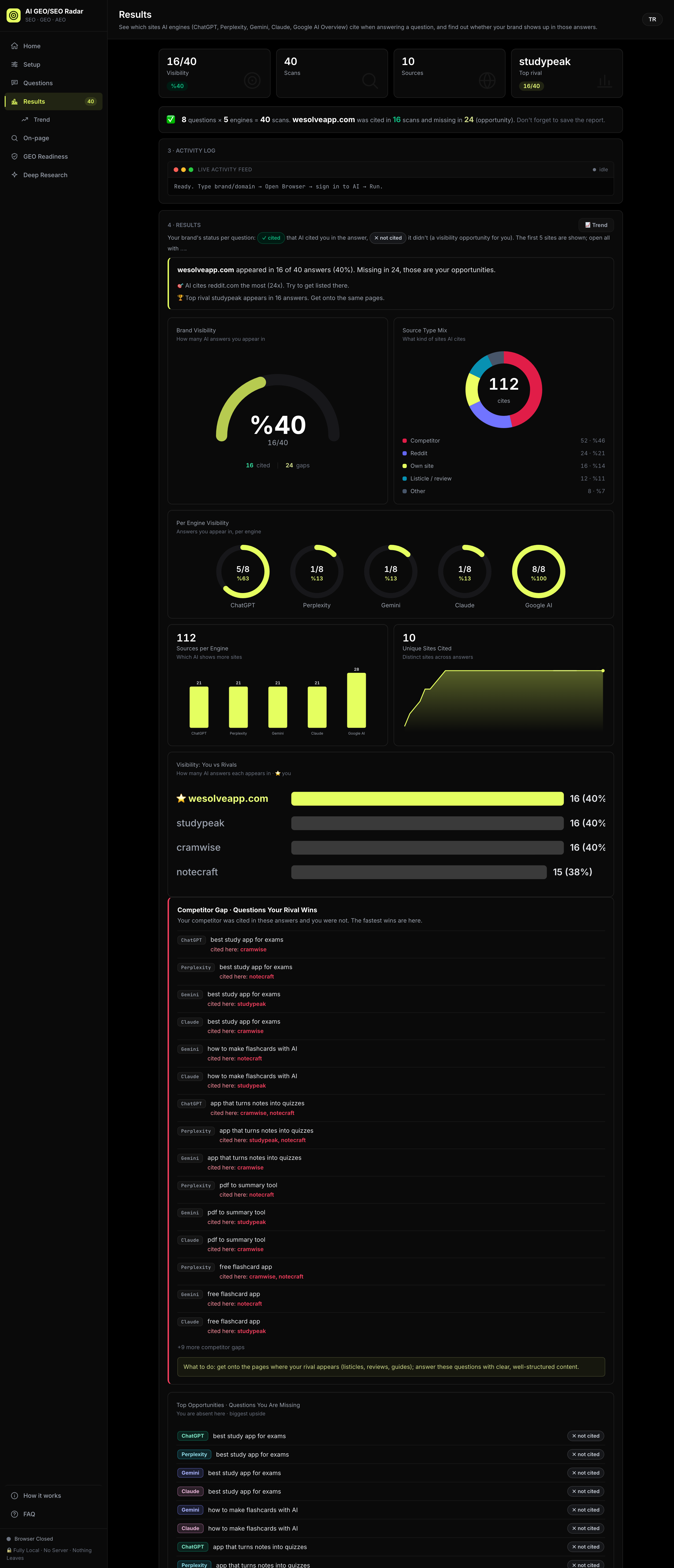Select the Trend sub-item arrow icon
The height and width of the screenshot is (1568, 674).
pyautogui.click(x=25, y=120)
